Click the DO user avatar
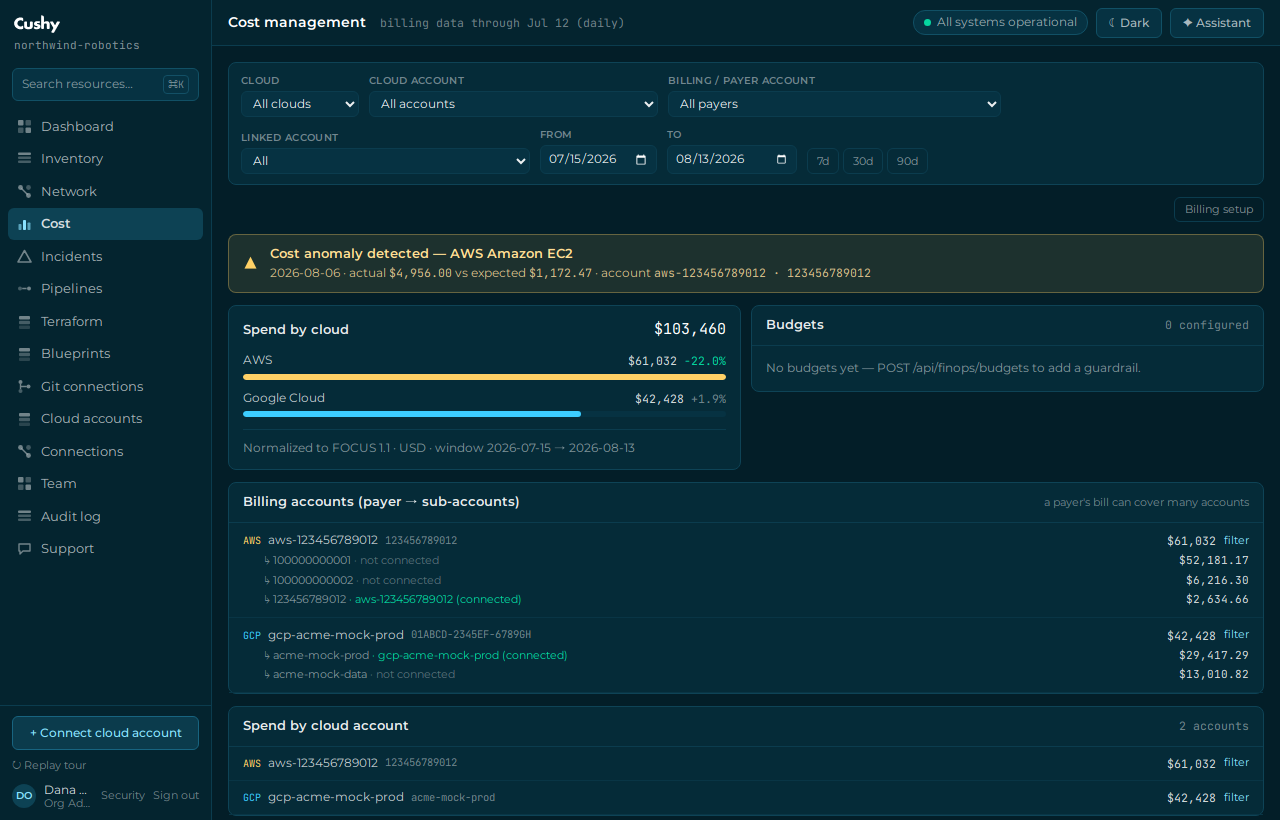1280x820 pixels. [x=24, y=796]
